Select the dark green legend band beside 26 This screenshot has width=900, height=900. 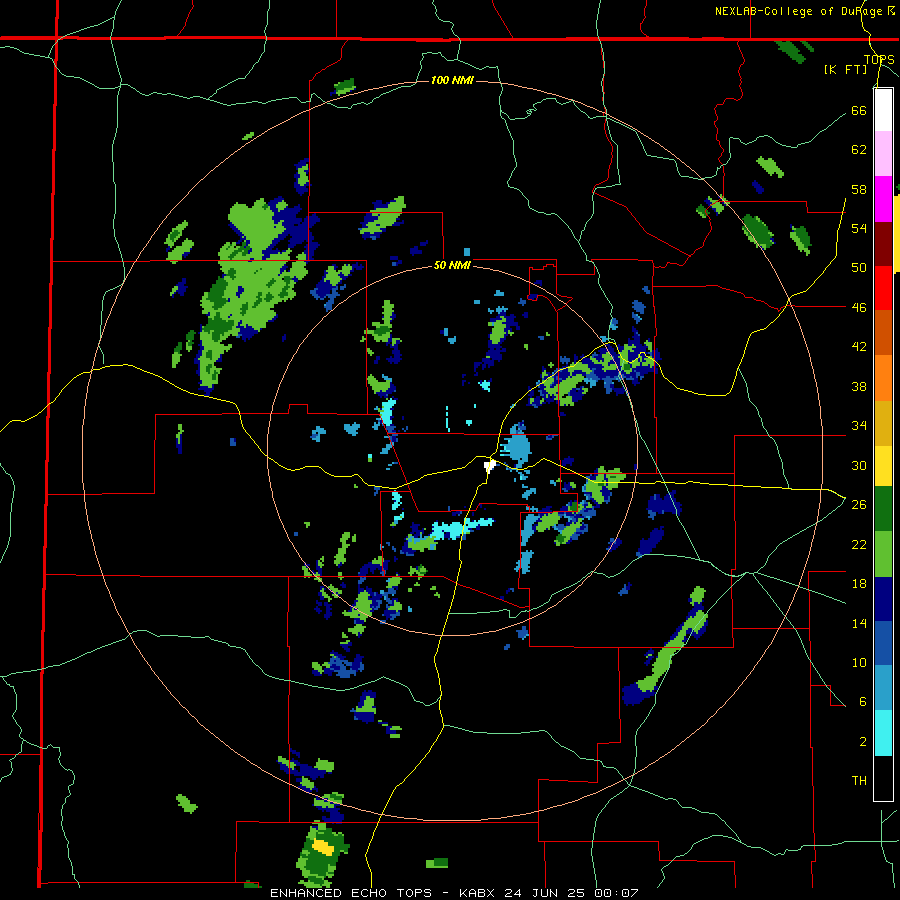tap(883, 509)
